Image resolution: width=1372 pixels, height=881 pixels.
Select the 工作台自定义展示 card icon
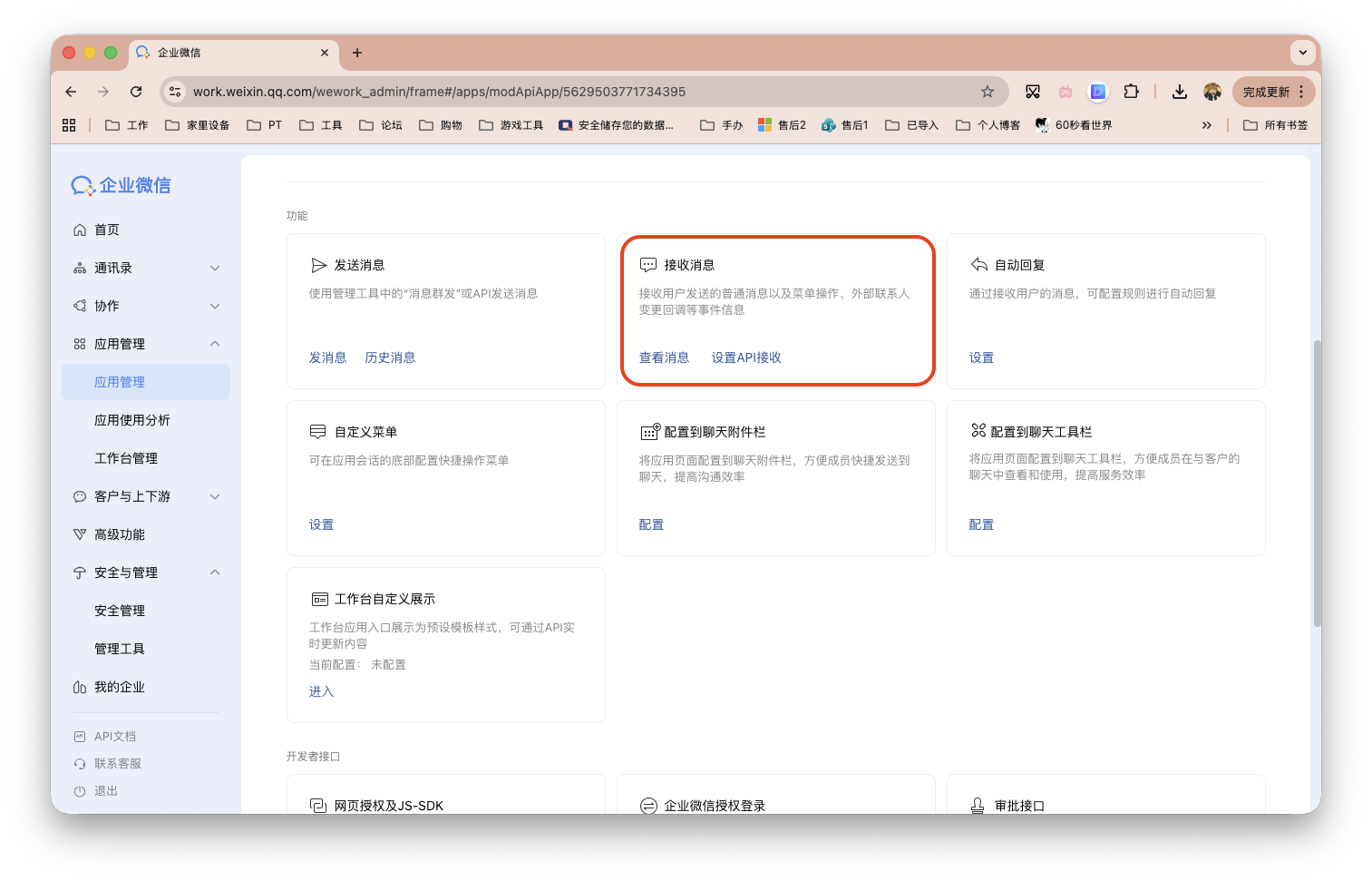tap(319, 598)
